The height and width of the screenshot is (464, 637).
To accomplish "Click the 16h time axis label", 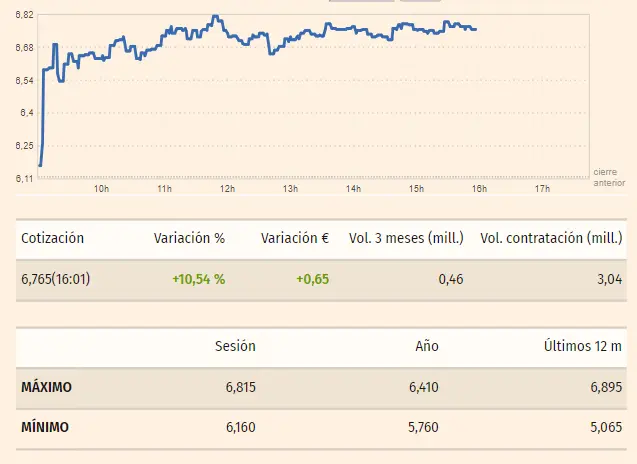I will (x=479, y=189).
